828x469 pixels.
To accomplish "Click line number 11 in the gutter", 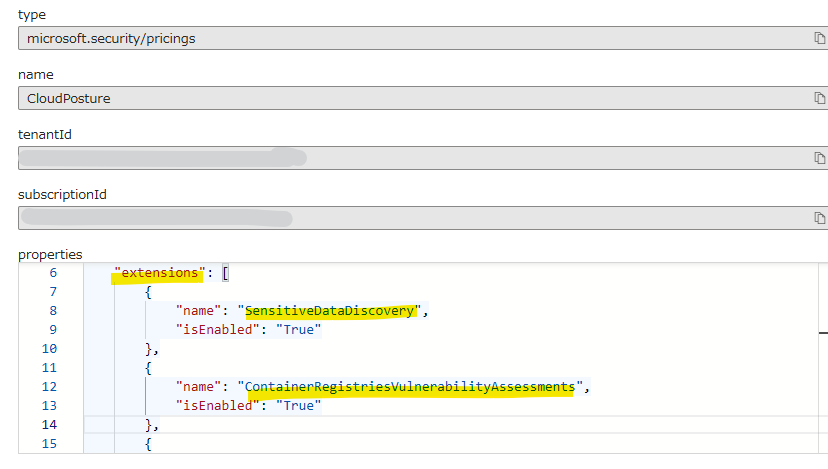I will coord(49,368).
